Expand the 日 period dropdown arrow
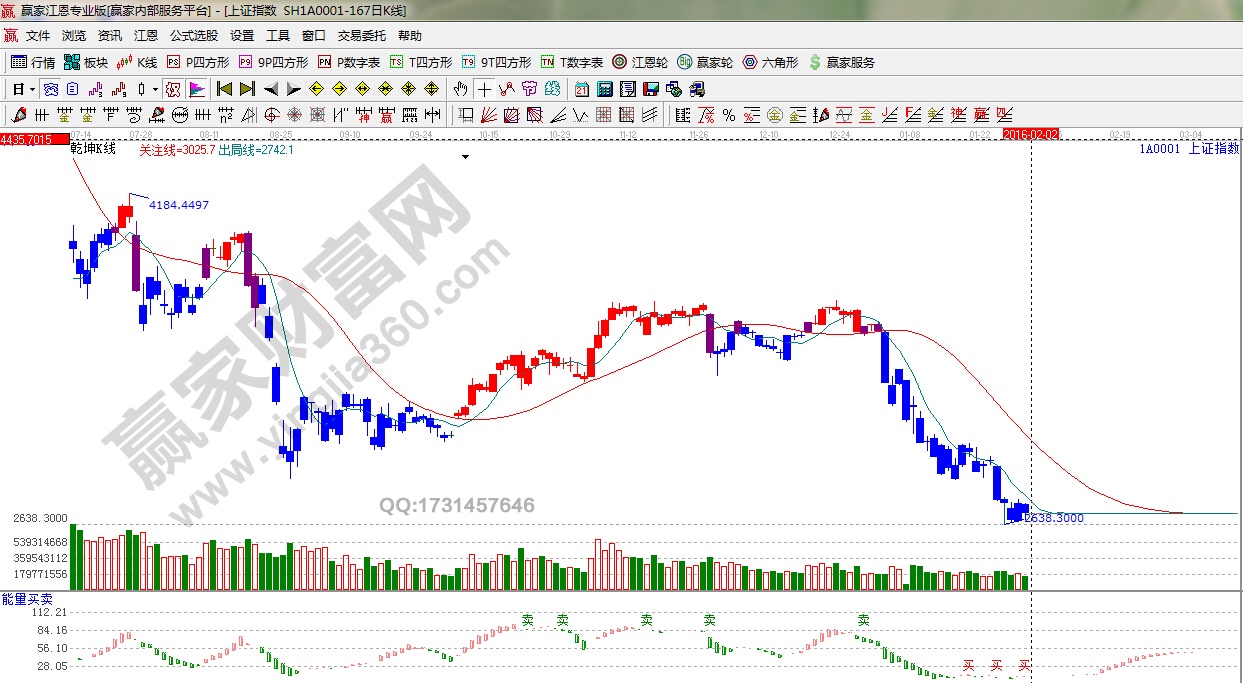This screenshot has height=683, width=1243. point(32,89)
